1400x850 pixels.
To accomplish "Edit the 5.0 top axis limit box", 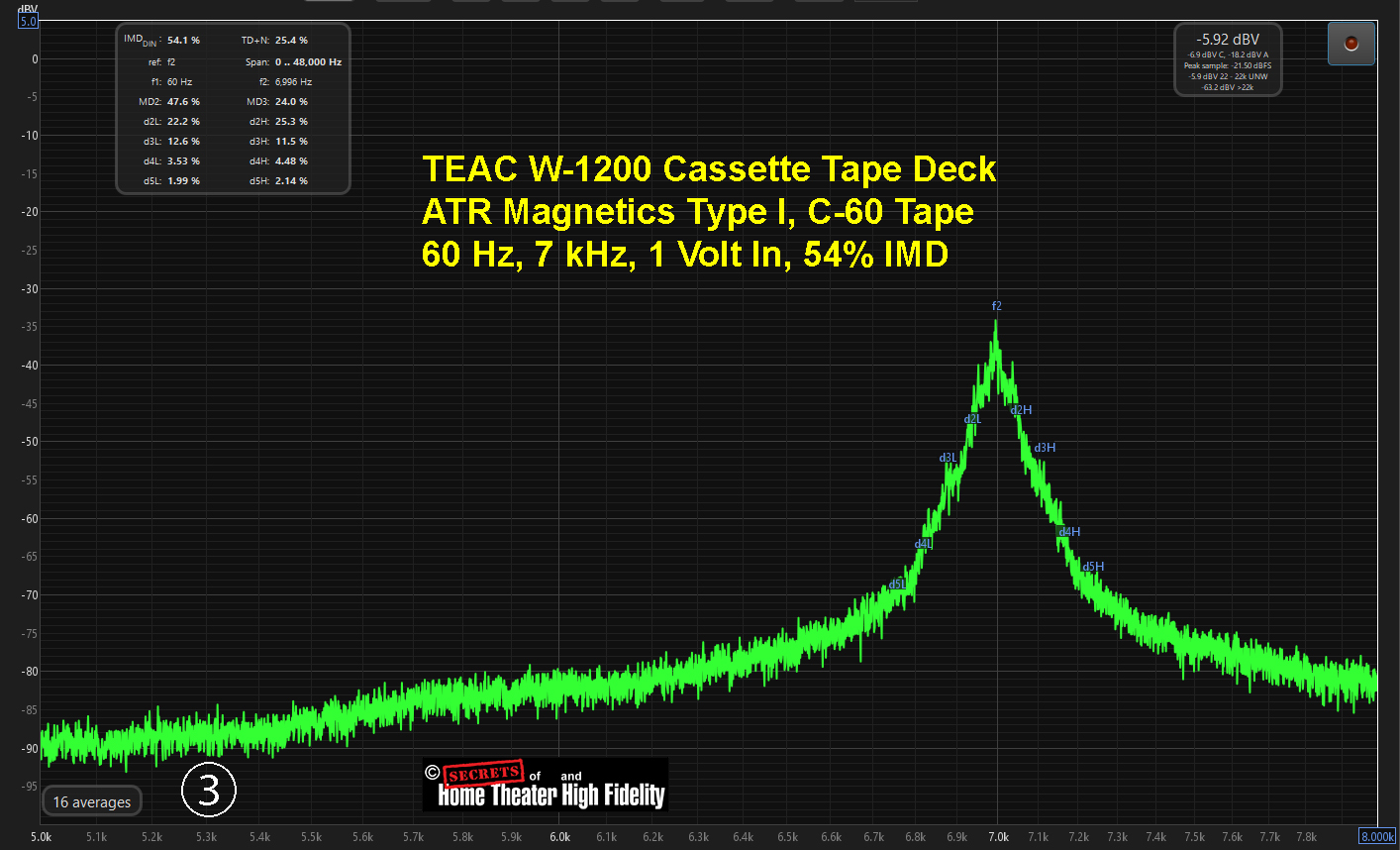I will (x=29, y=21).
